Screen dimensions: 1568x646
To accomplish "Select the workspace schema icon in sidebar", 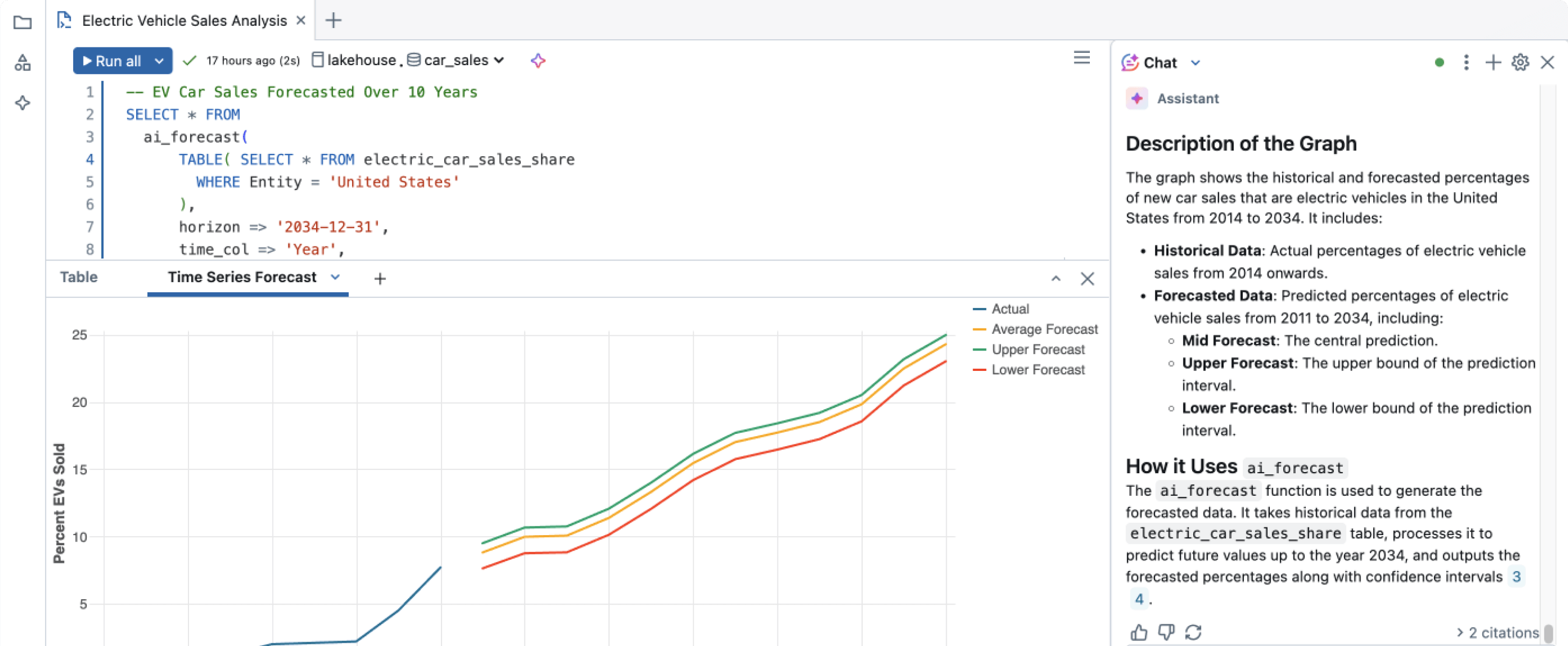I will (22, 61).
